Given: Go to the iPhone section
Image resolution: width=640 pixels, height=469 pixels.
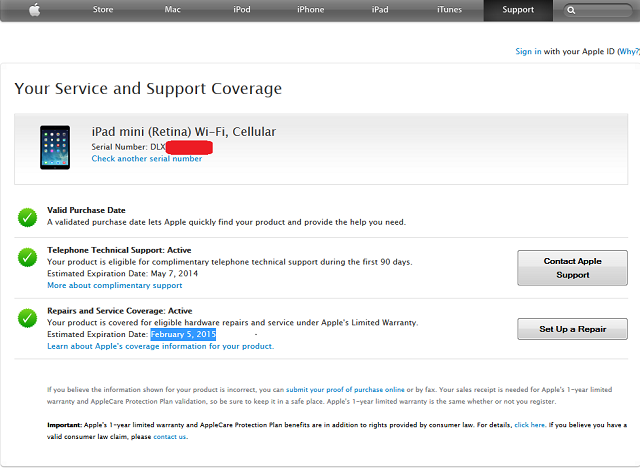Looking at the screenshot, I should click(x=311, y=9).
